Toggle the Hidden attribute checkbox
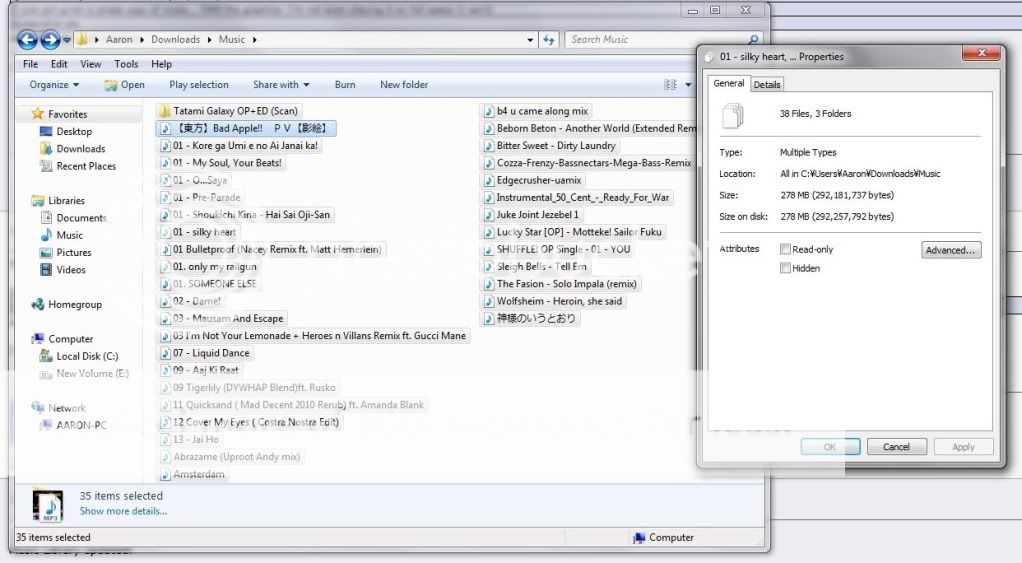Screen dimensions: 1022x563 coord(785,268)
